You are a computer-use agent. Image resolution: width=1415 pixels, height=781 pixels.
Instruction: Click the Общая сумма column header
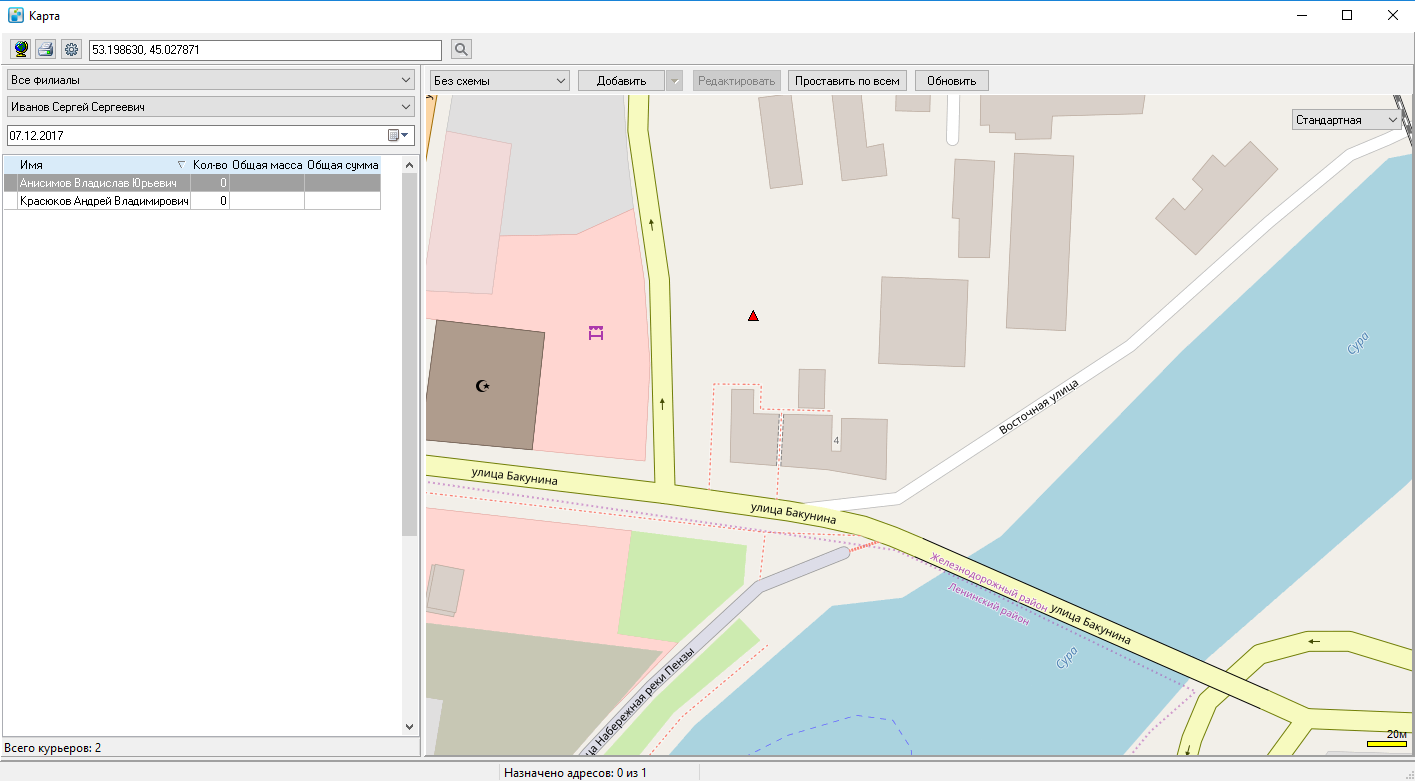(x=343, y=165)
